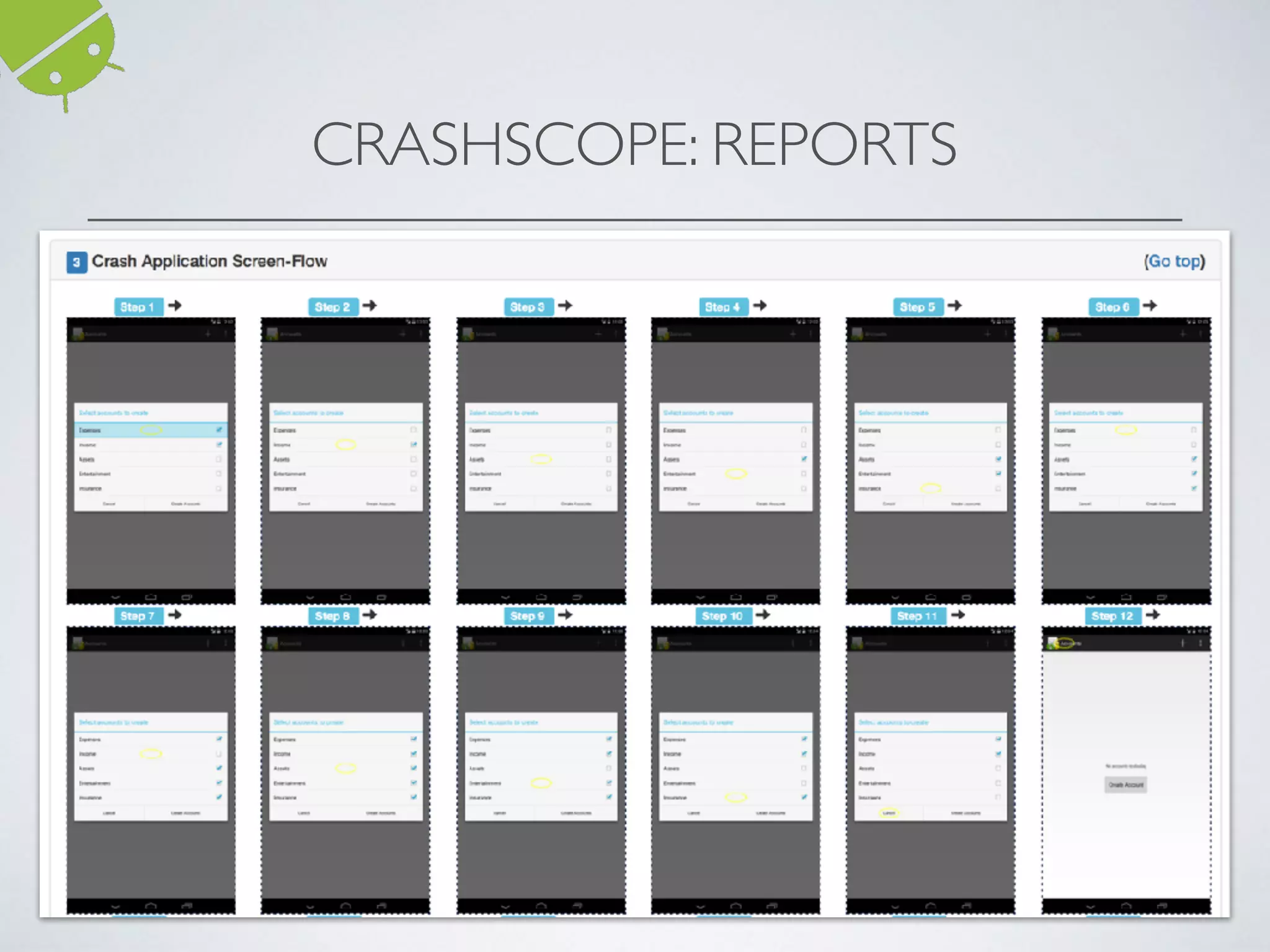Click the section number 3 badge

coord(76,262)
